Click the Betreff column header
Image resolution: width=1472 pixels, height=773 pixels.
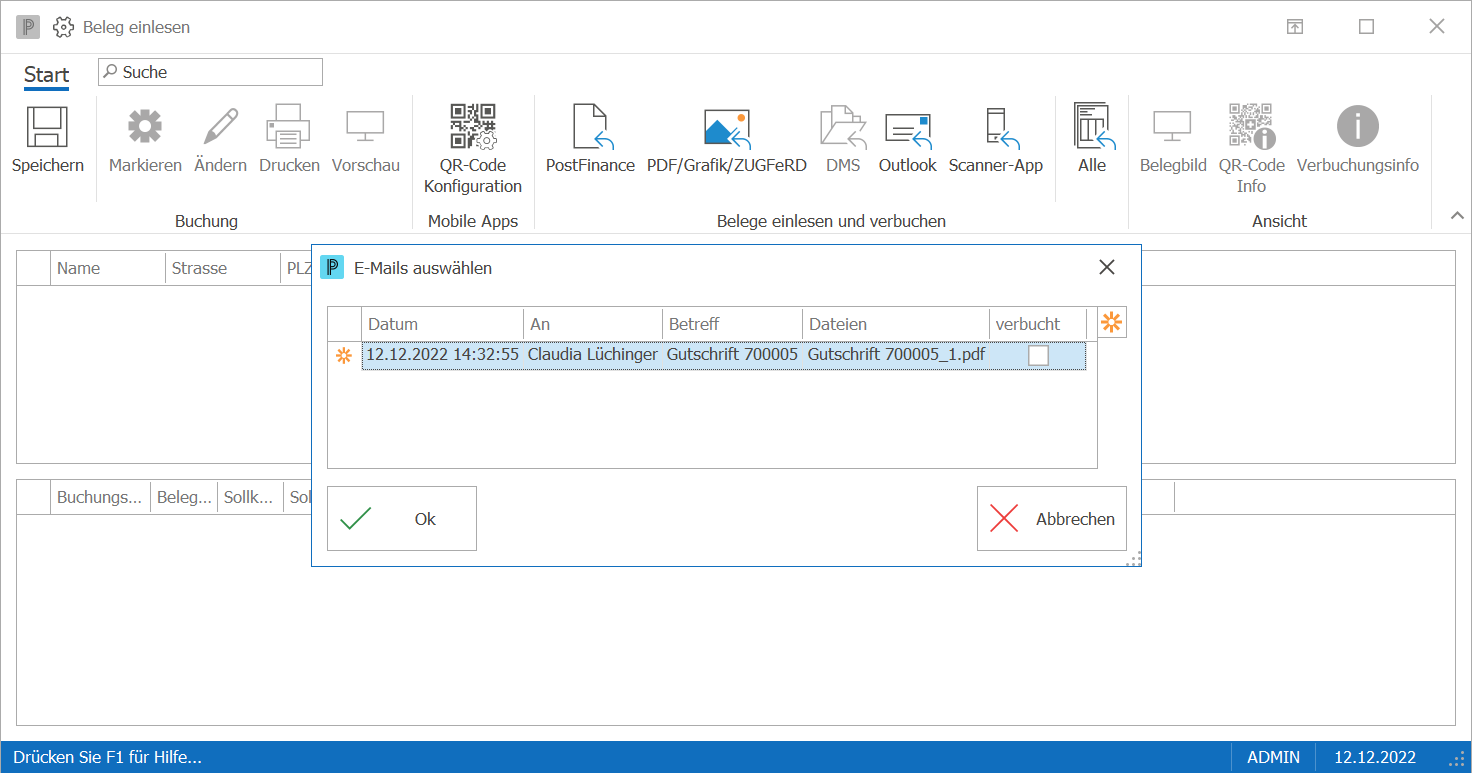[732, 324]
